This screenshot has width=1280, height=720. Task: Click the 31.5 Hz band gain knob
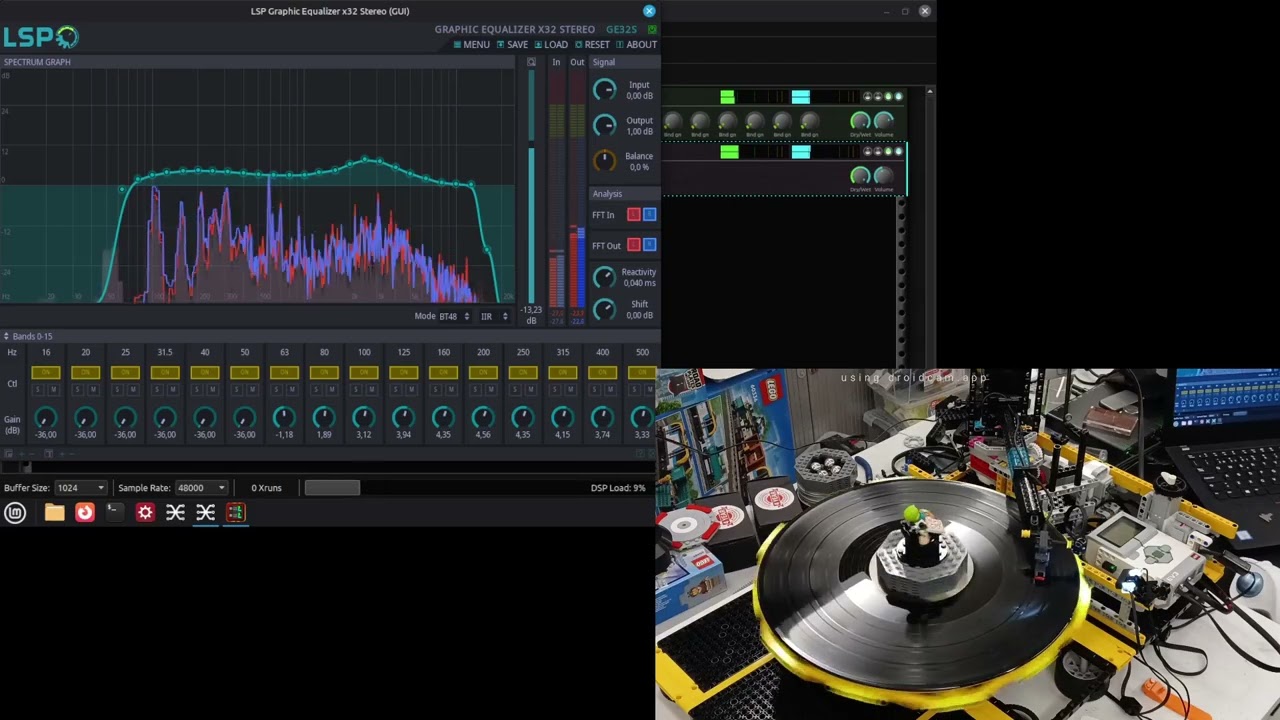click(x=164, y=417)
